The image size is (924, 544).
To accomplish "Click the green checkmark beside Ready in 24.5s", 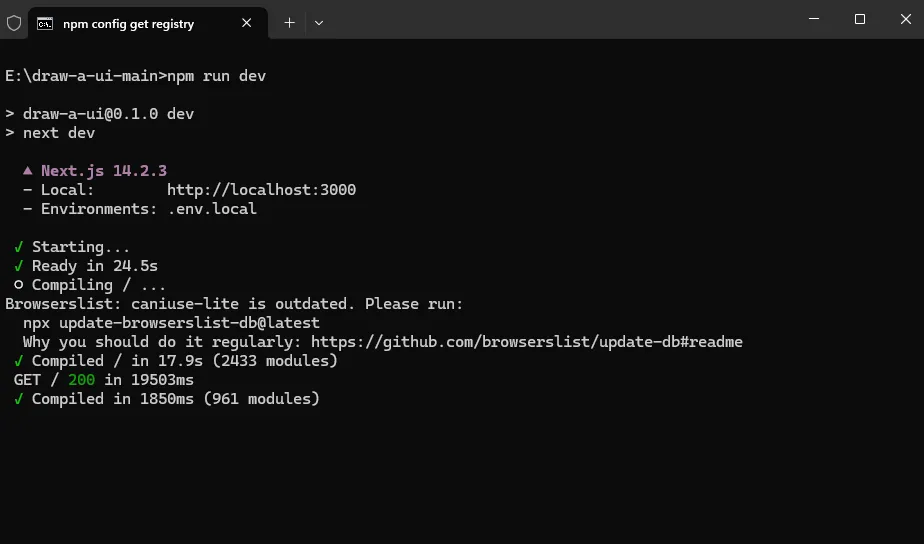I will pyautogui.click(x=19, y=266).
